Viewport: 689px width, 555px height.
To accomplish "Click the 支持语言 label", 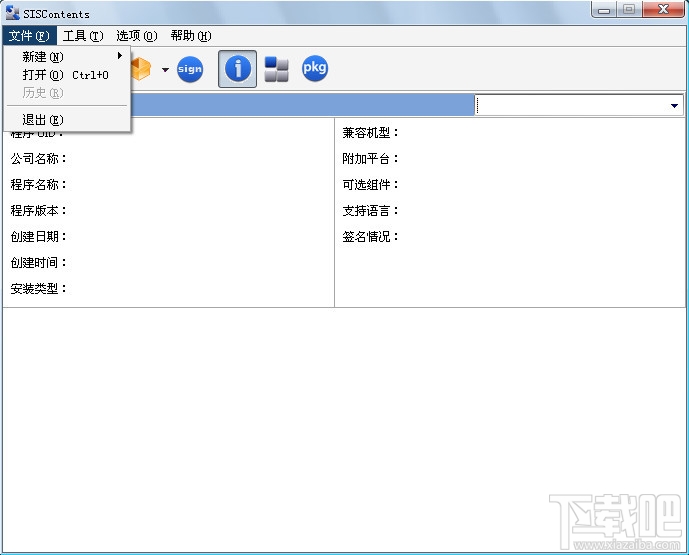I will pyautogui.click(x=370, y=210).
